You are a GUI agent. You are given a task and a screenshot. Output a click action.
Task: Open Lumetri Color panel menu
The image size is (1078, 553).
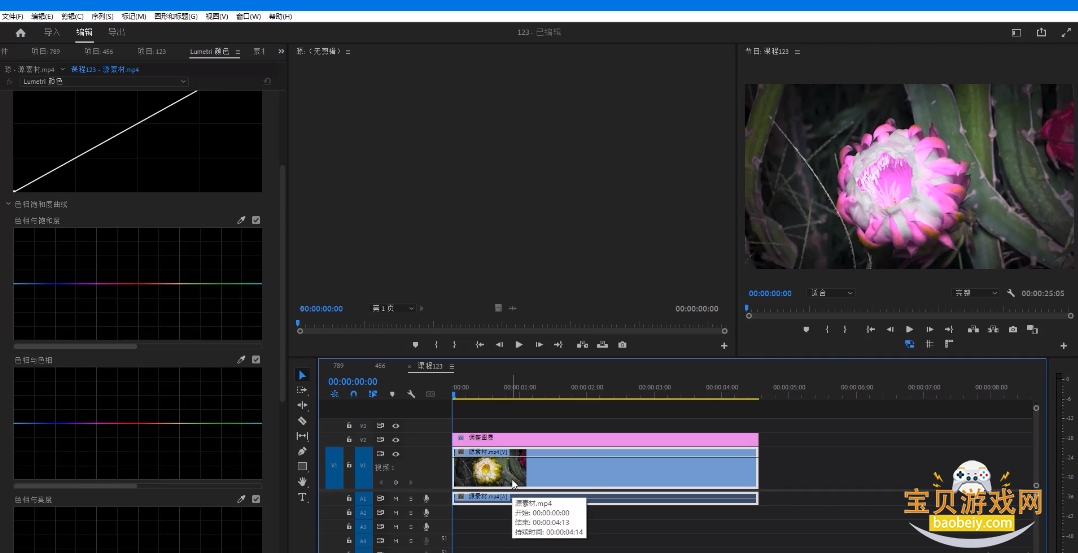pyautogui.click(x=238, y=52)
